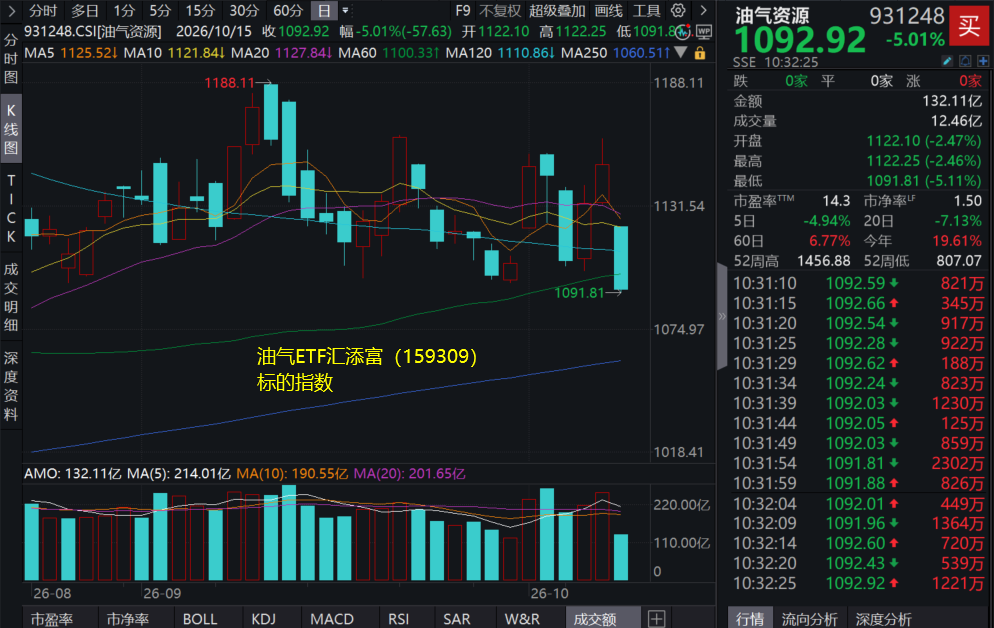This screenshot has width=994, height=628.
Task: Click the pencil edit icon beside SSE time
Action: point(947,61)
